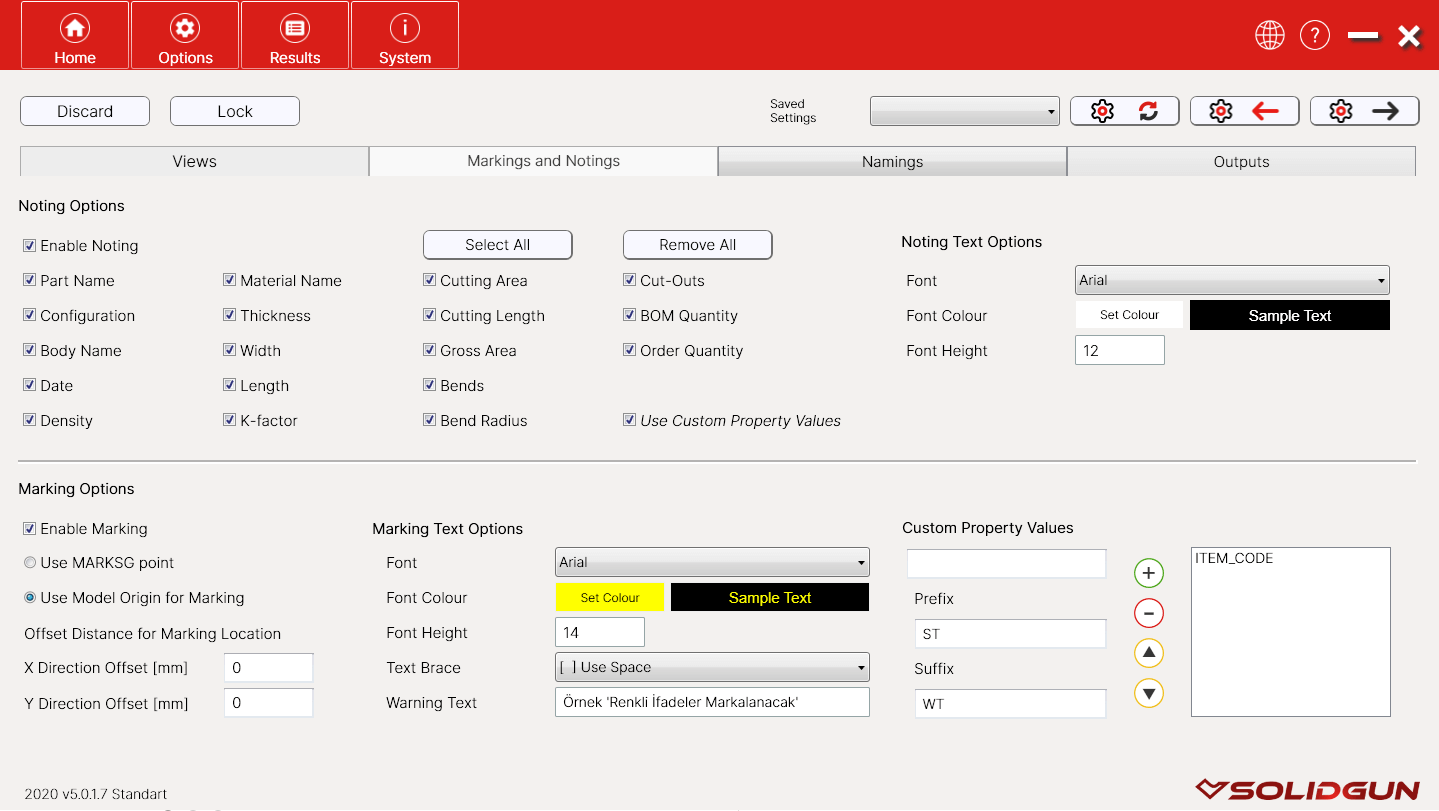Move property down with the down arrow icon
This screenshot has width=1439, height=811.
1148,693
